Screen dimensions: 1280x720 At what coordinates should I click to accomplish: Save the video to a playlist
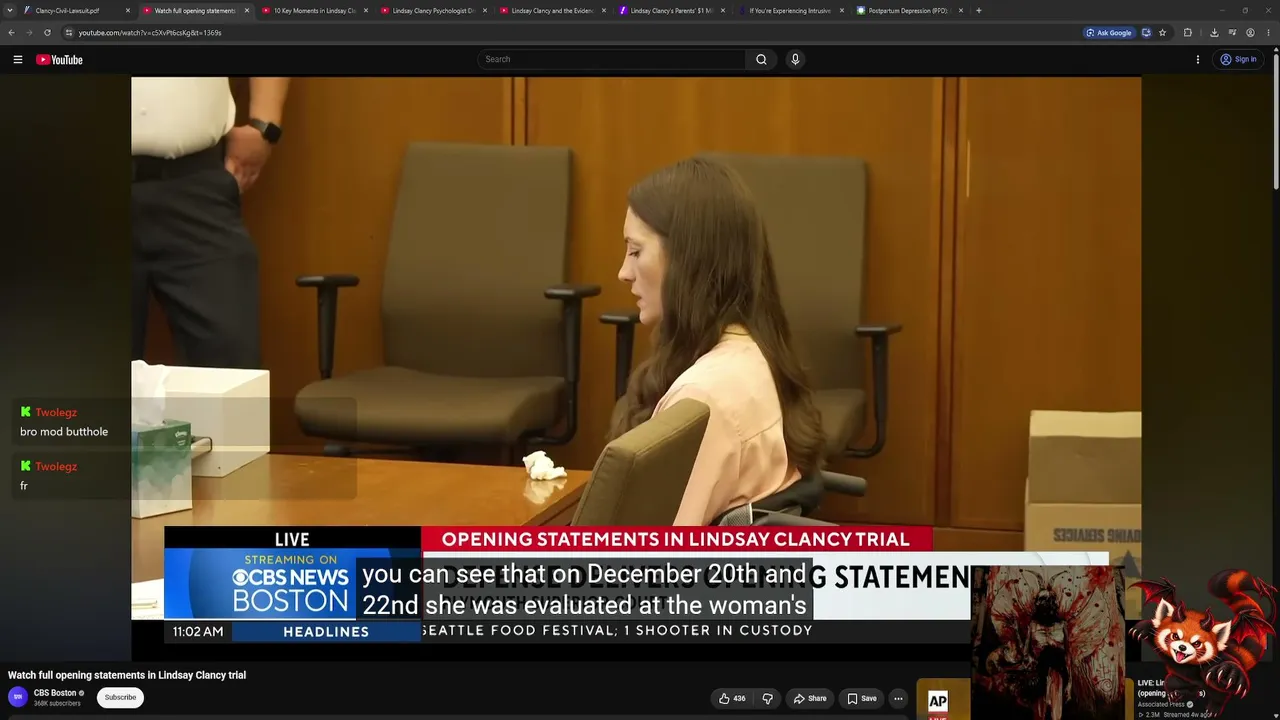point(862,698)
